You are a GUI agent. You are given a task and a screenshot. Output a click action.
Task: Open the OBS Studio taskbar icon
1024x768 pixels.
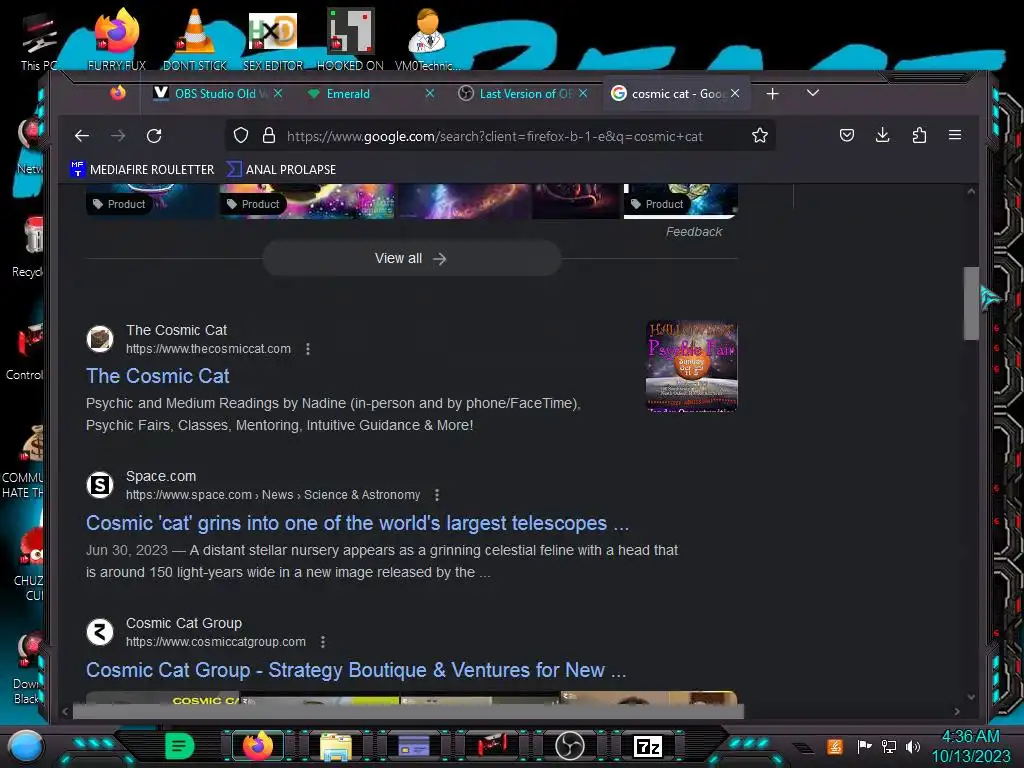[569, 746]
